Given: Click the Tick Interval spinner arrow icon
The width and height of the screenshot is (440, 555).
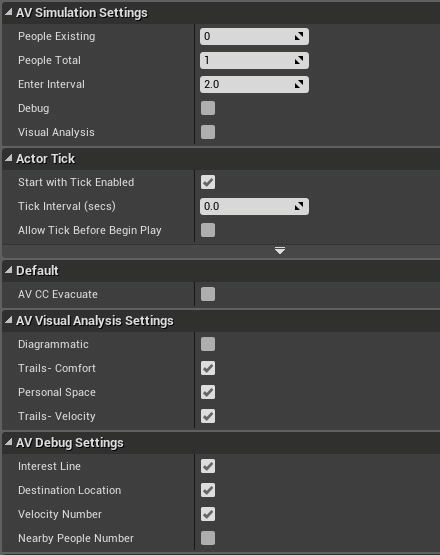Looking at the screenshot, I should pos(299,206).
